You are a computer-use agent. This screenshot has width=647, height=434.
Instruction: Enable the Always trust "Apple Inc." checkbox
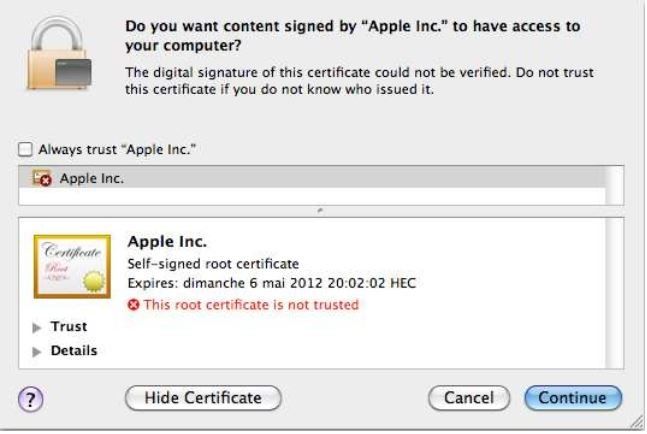pyautogui.click(x=25, y=151)
